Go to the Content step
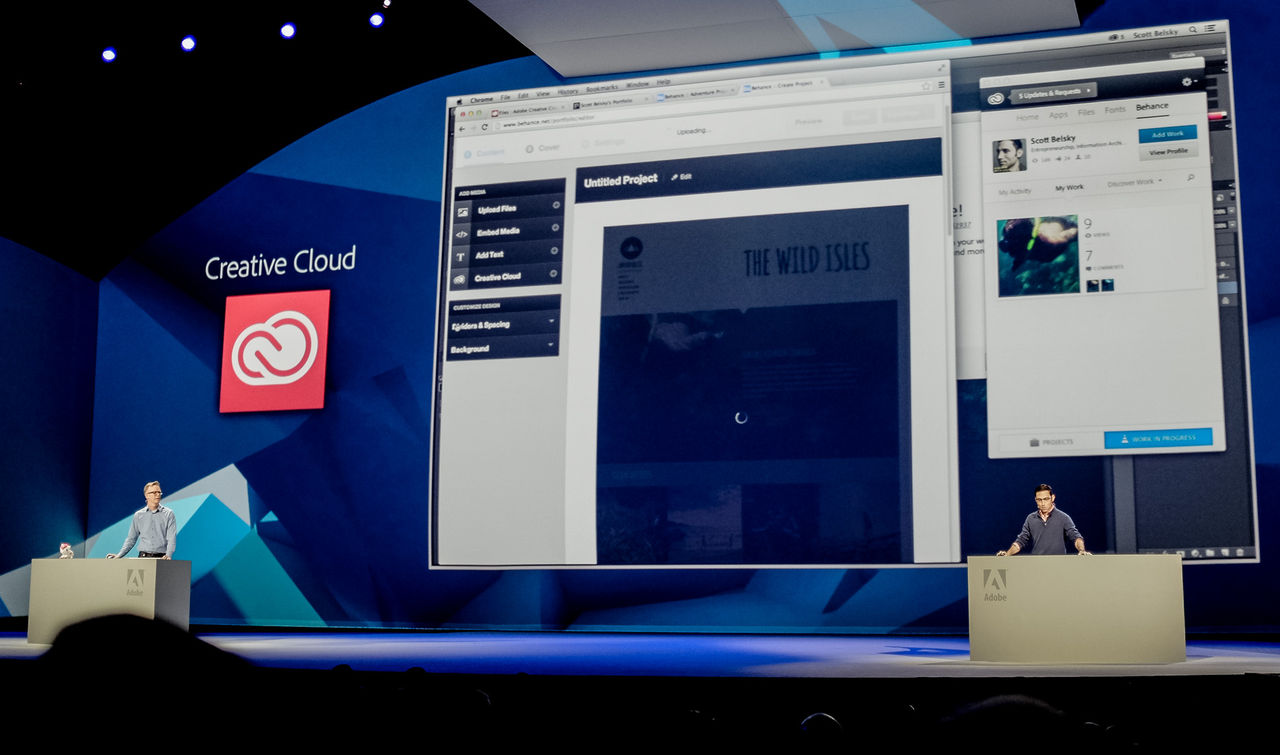This screenshot has width=1280, height=755. click(484, 153)
